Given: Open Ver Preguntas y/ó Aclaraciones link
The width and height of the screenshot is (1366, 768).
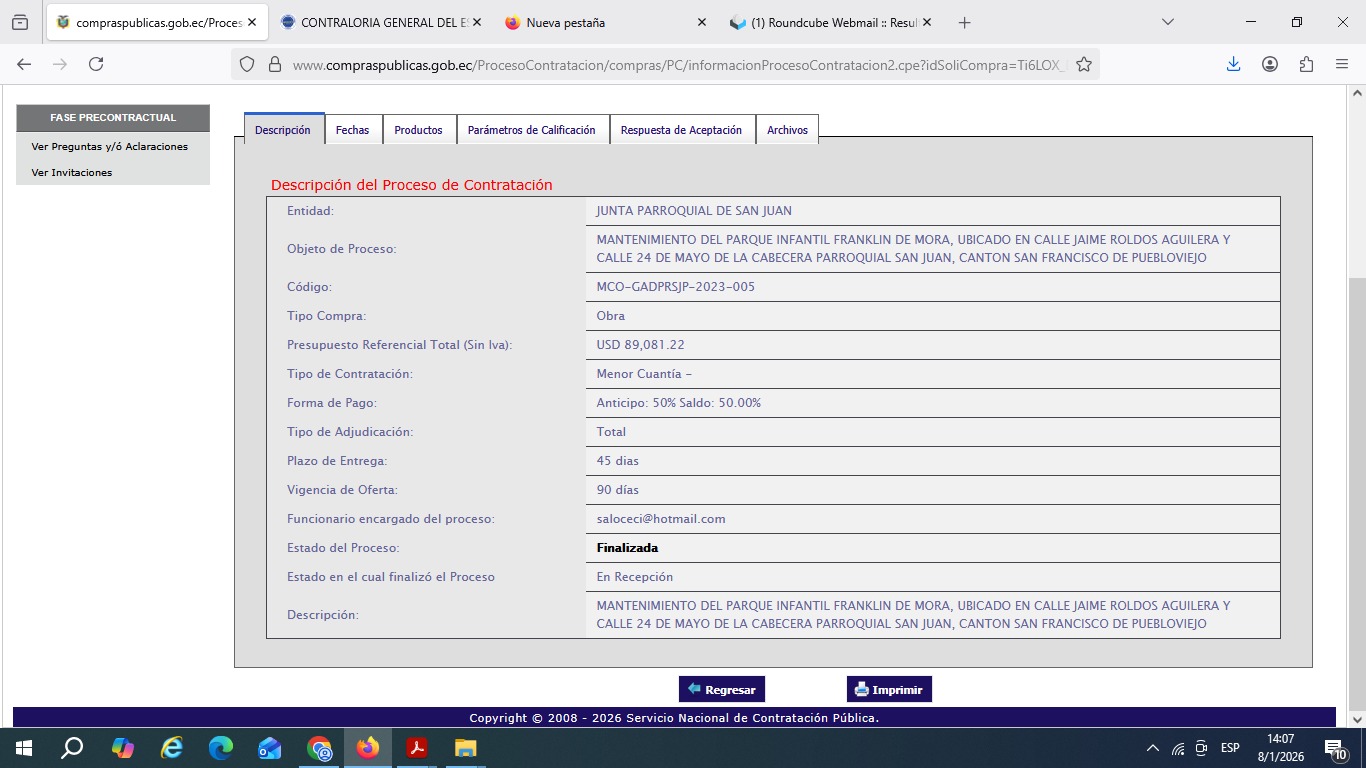Looking at the screenshot, I should [110, 146].
